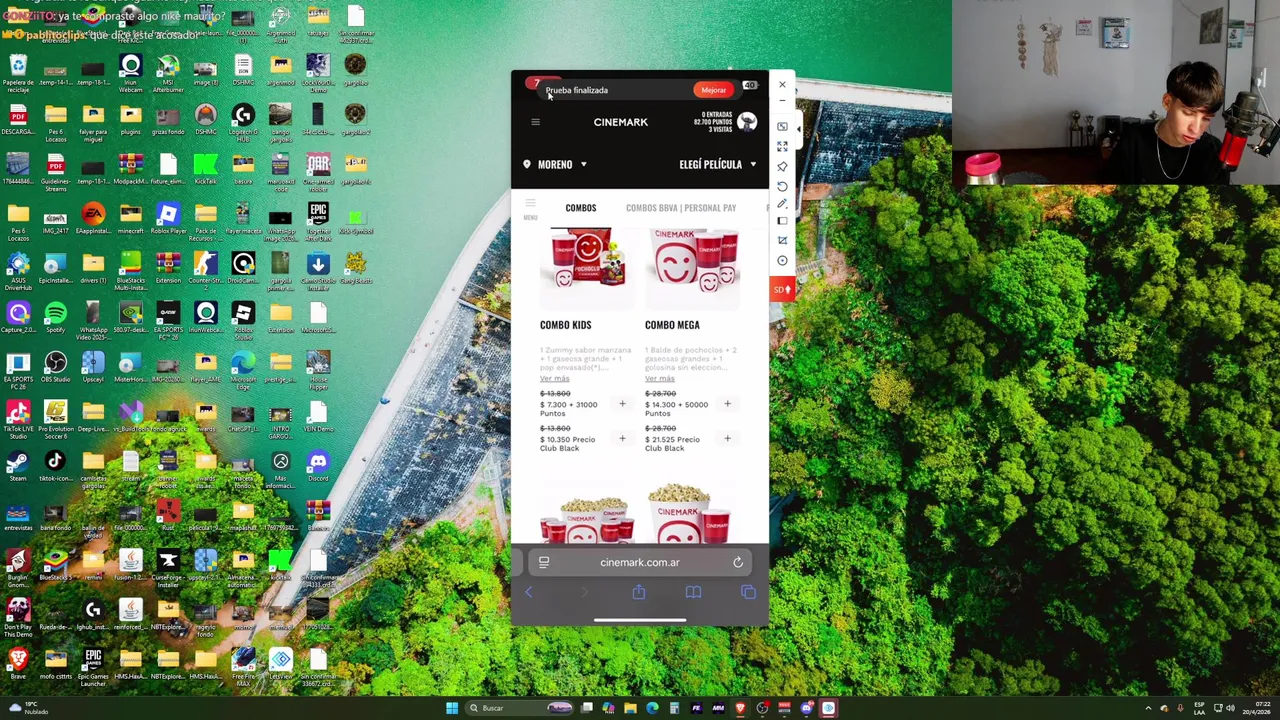Open the candy MENU list icon
This screenshot has width=1280, height=720.
[x=530, y=208]
